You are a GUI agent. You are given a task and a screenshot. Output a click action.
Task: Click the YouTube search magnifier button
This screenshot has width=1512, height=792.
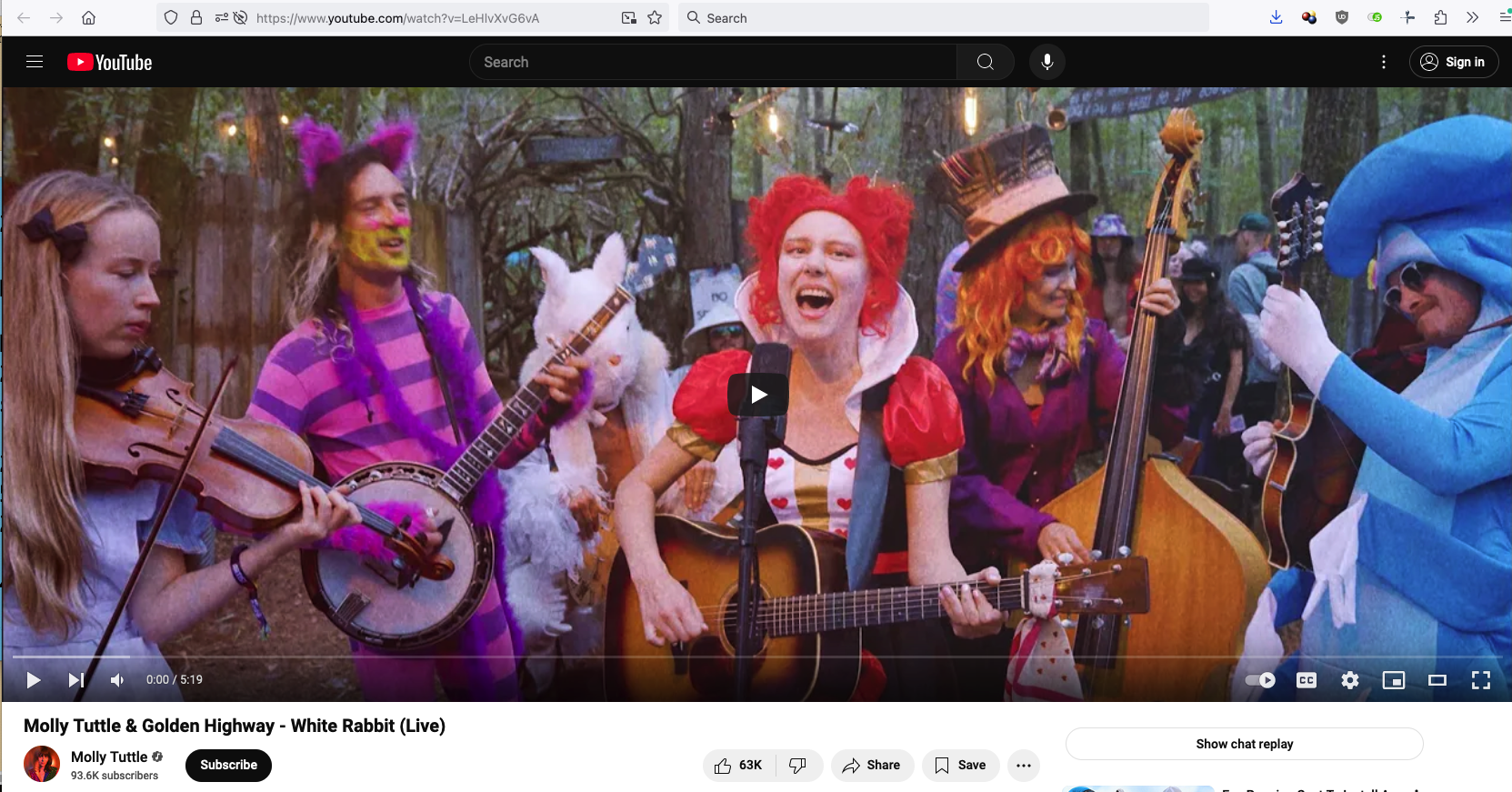(985, 62)
